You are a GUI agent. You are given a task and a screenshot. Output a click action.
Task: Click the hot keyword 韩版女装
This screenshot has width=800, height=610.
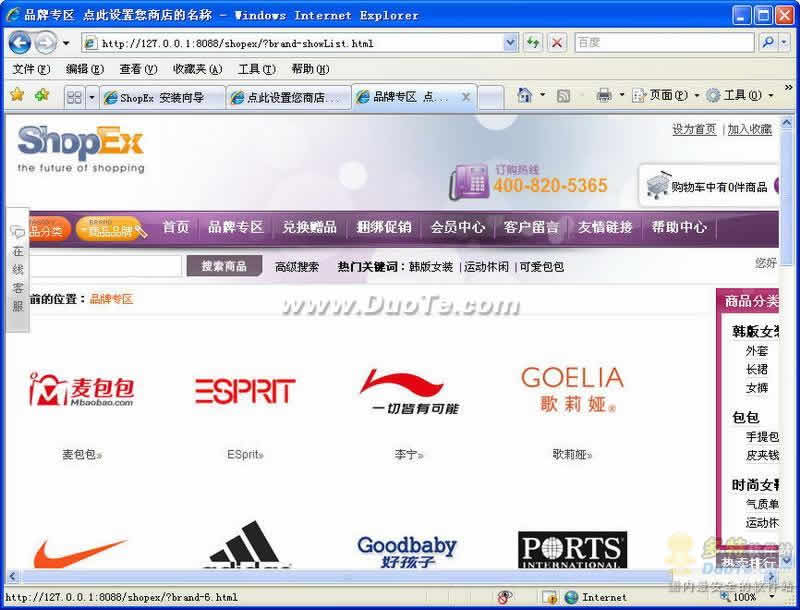point(431,267)
